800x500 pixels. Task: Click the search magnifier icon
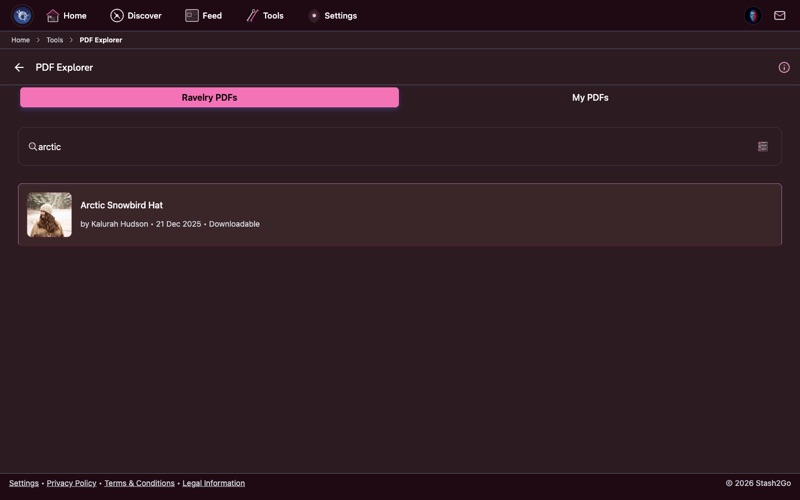point(32,147)
